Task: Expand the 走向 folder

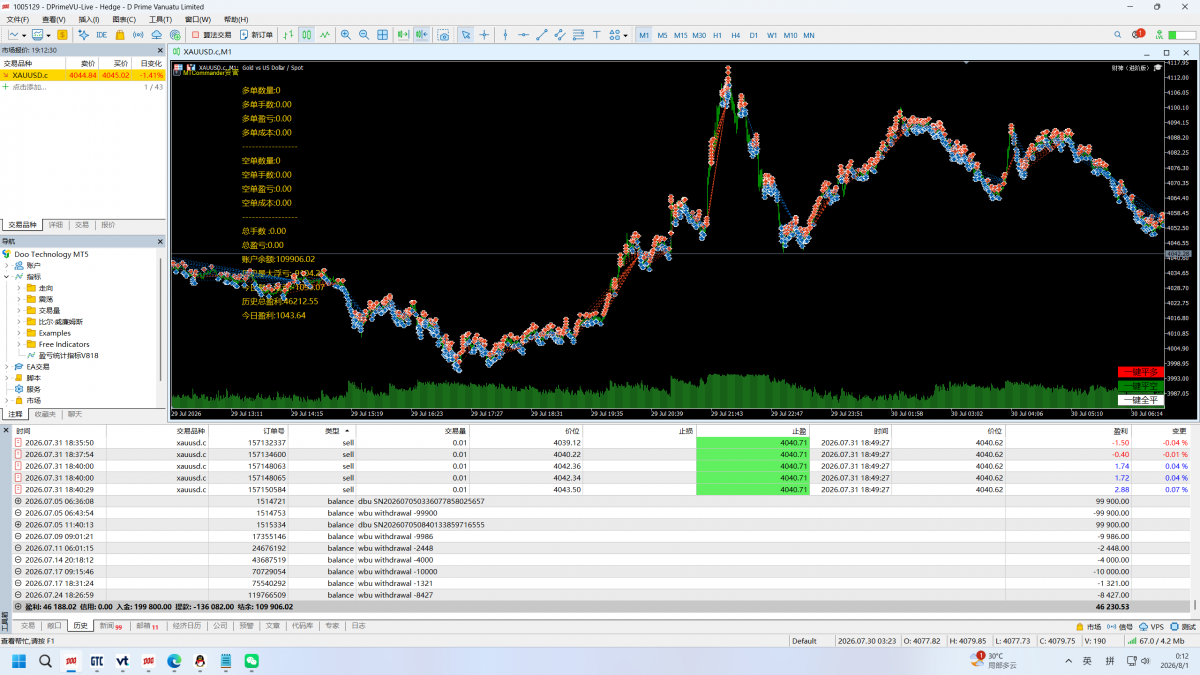Action: pos(19,288)
